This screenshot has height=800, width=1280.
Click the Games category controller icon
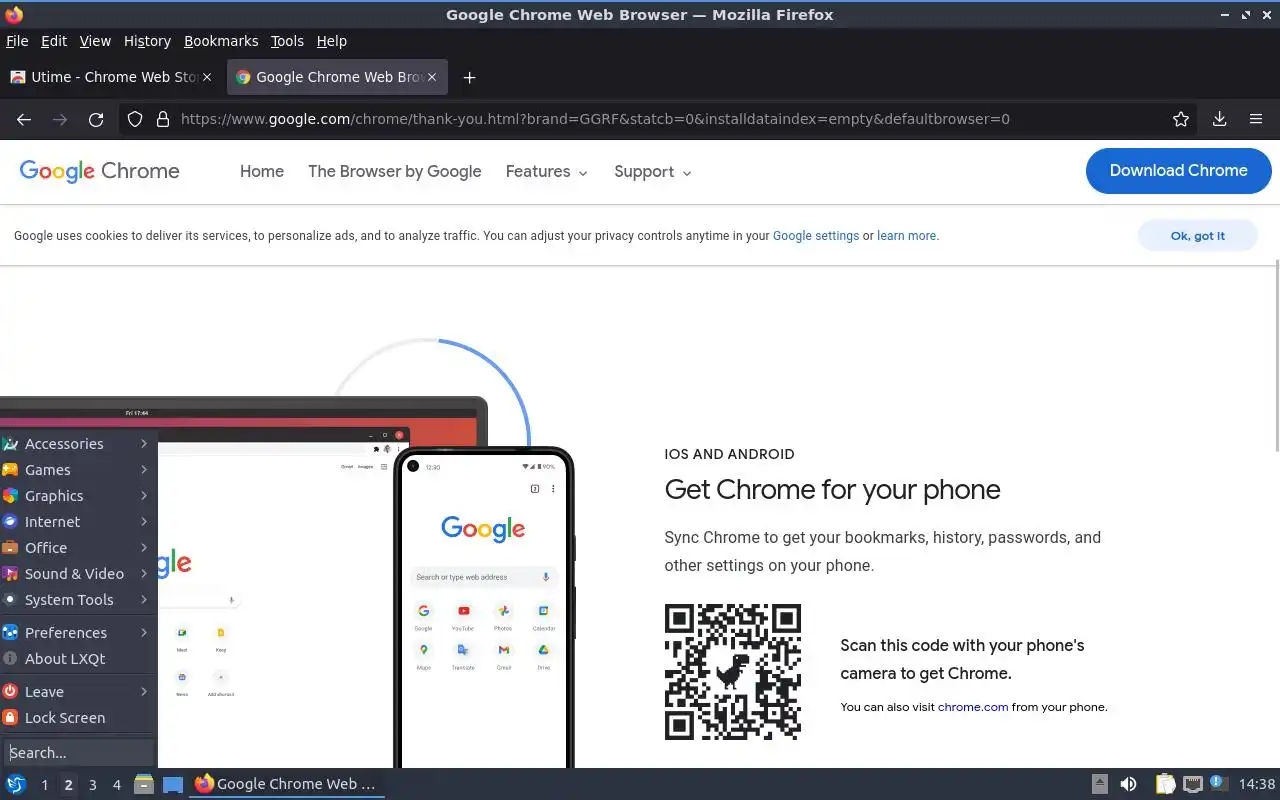tap(10, 470)
